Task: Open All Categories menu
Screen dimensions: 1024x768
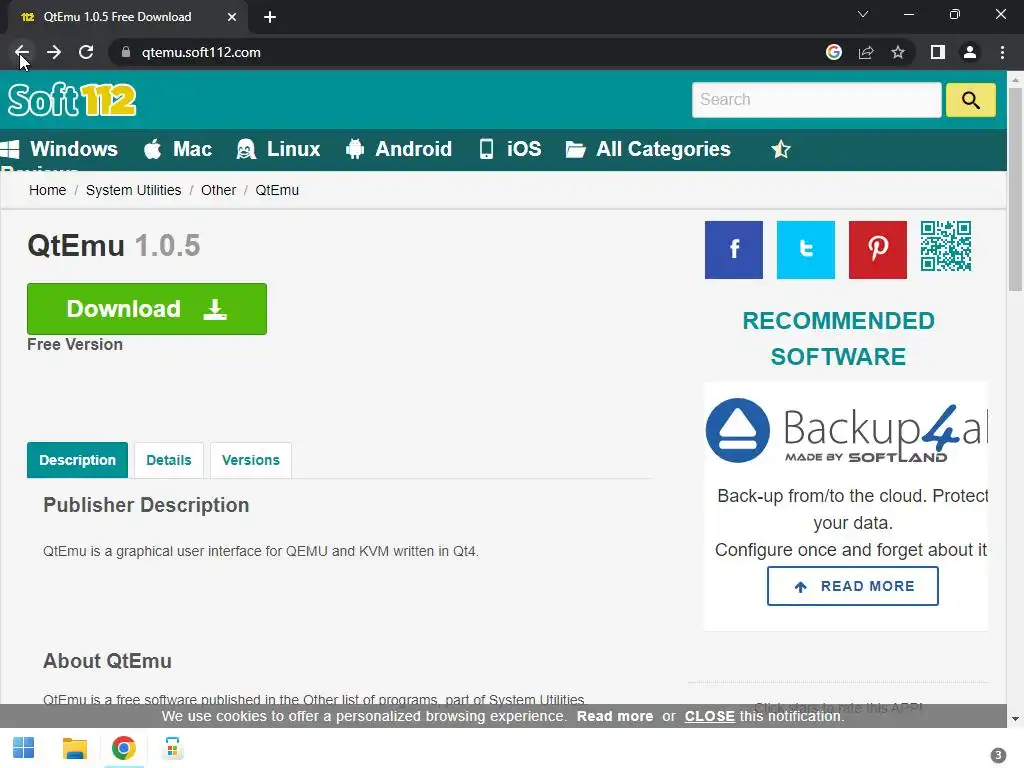Action: tap(648, 149)
